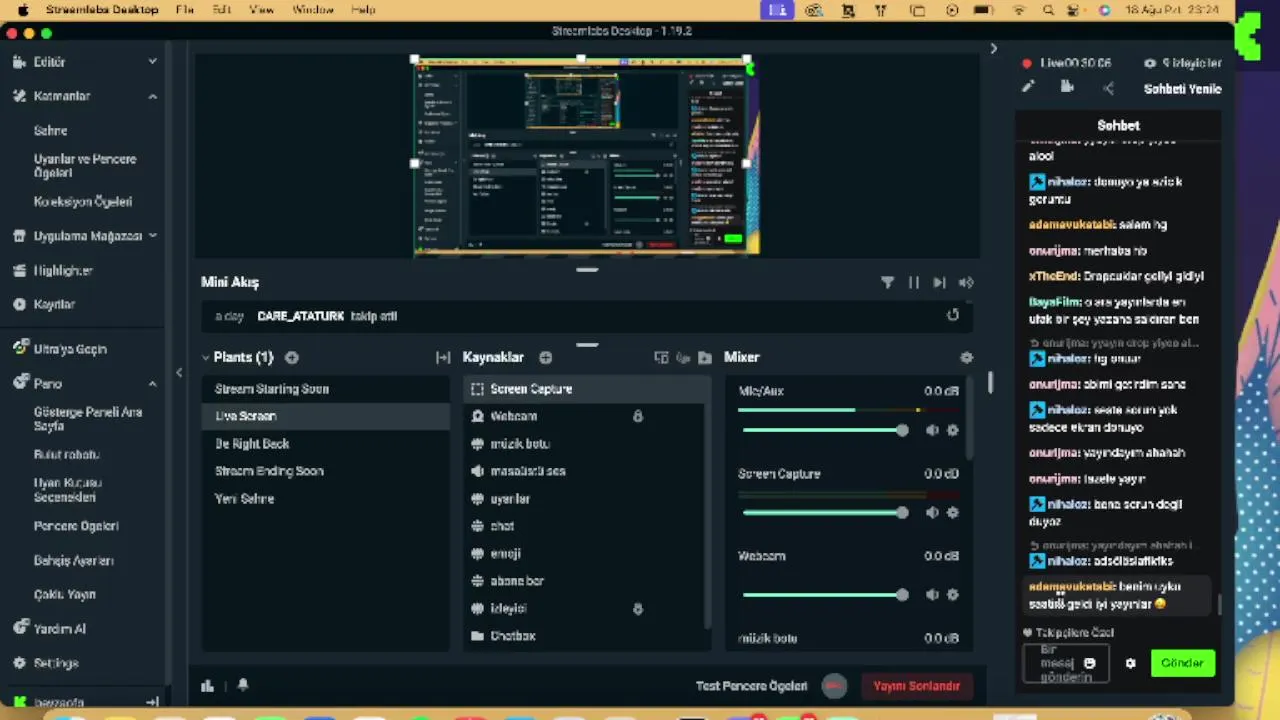The height and width of the screenshot is (720, 1280).
Task: Open the Help menu
Action: tap(363, 10)
